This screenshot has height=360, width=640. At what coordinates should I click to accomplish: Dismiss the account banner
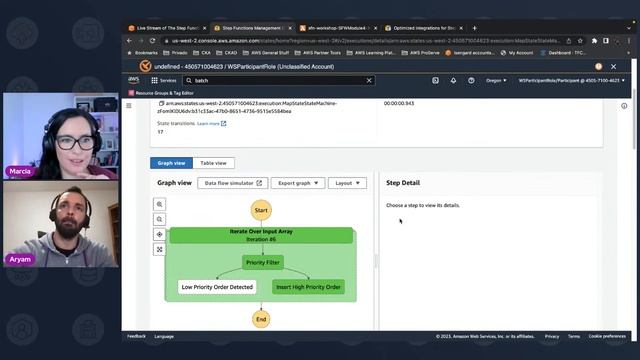(x=613, y=66)
